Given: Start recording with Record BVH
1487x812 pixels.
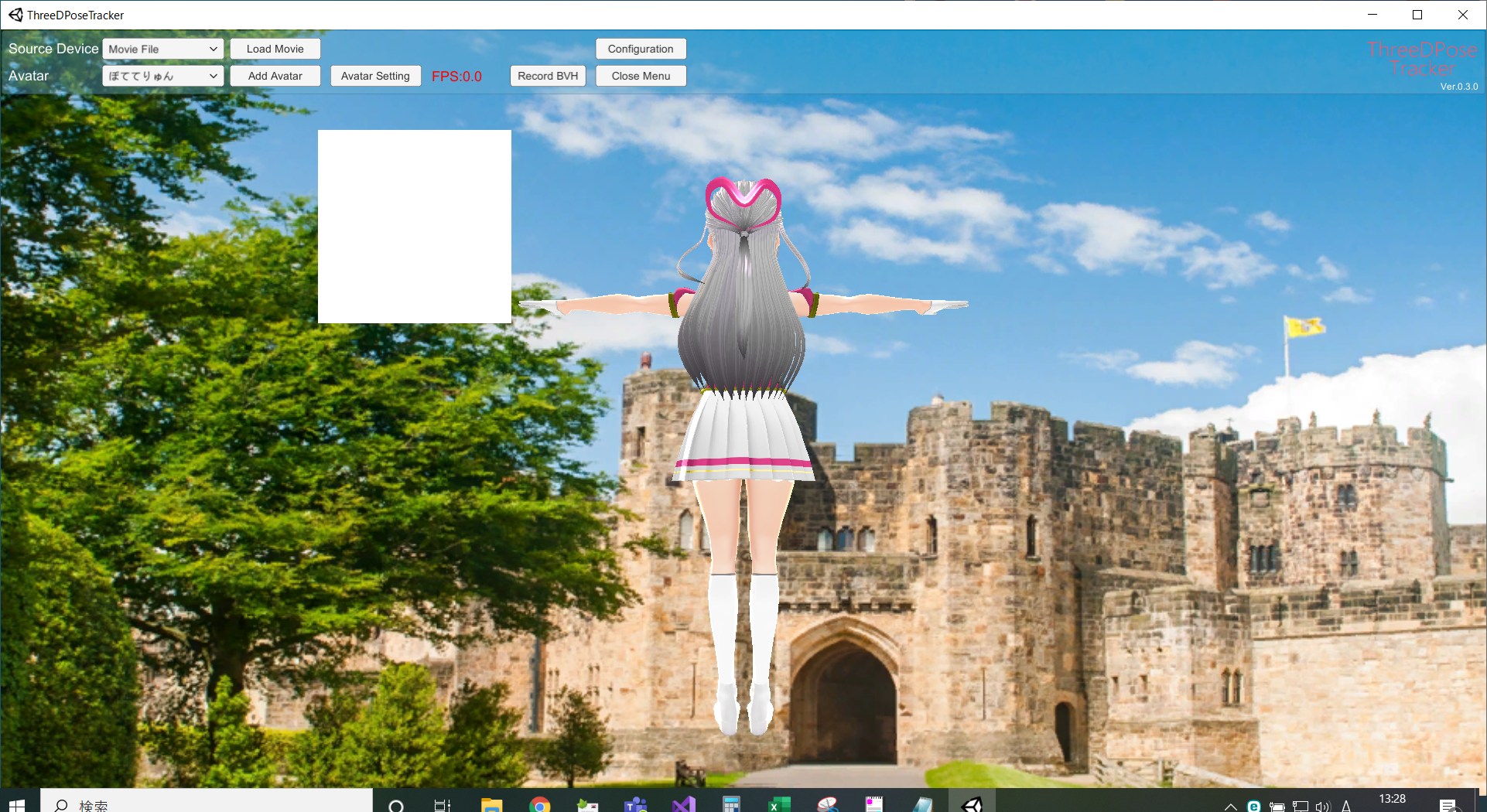Looking at the screenshot, I should (548, 76).
